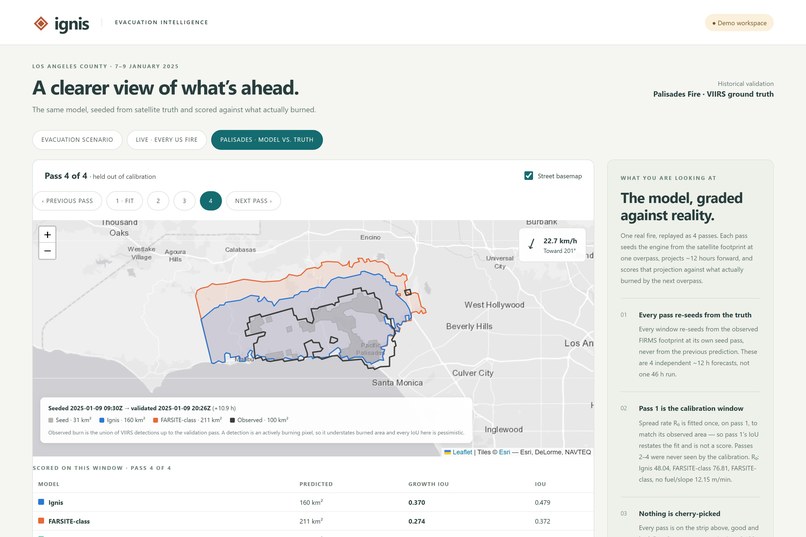Click 'Nothing is cherry-picked' heading
The height and width of the screenshot is (537, 806).
679,514
